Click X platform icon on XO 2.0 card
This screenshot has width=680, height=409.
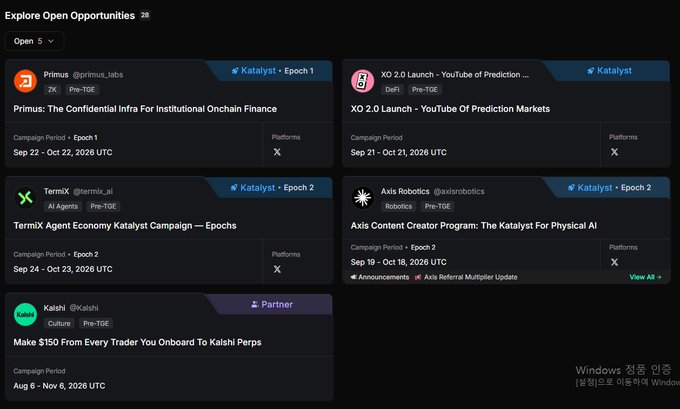[x=615, y=152]
